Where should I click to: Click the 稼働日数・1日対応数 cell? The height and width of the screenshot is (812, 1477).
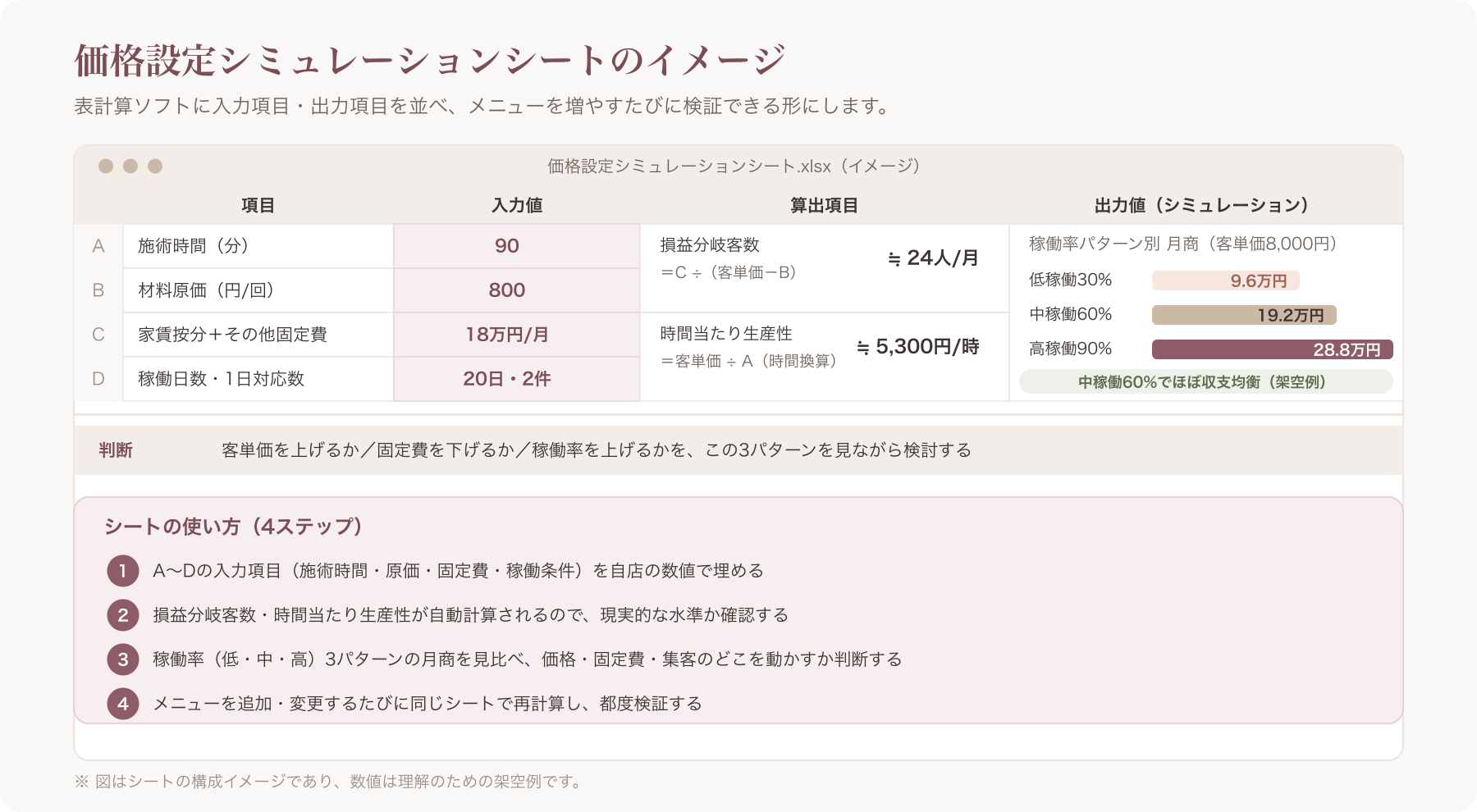click(258, 379)
